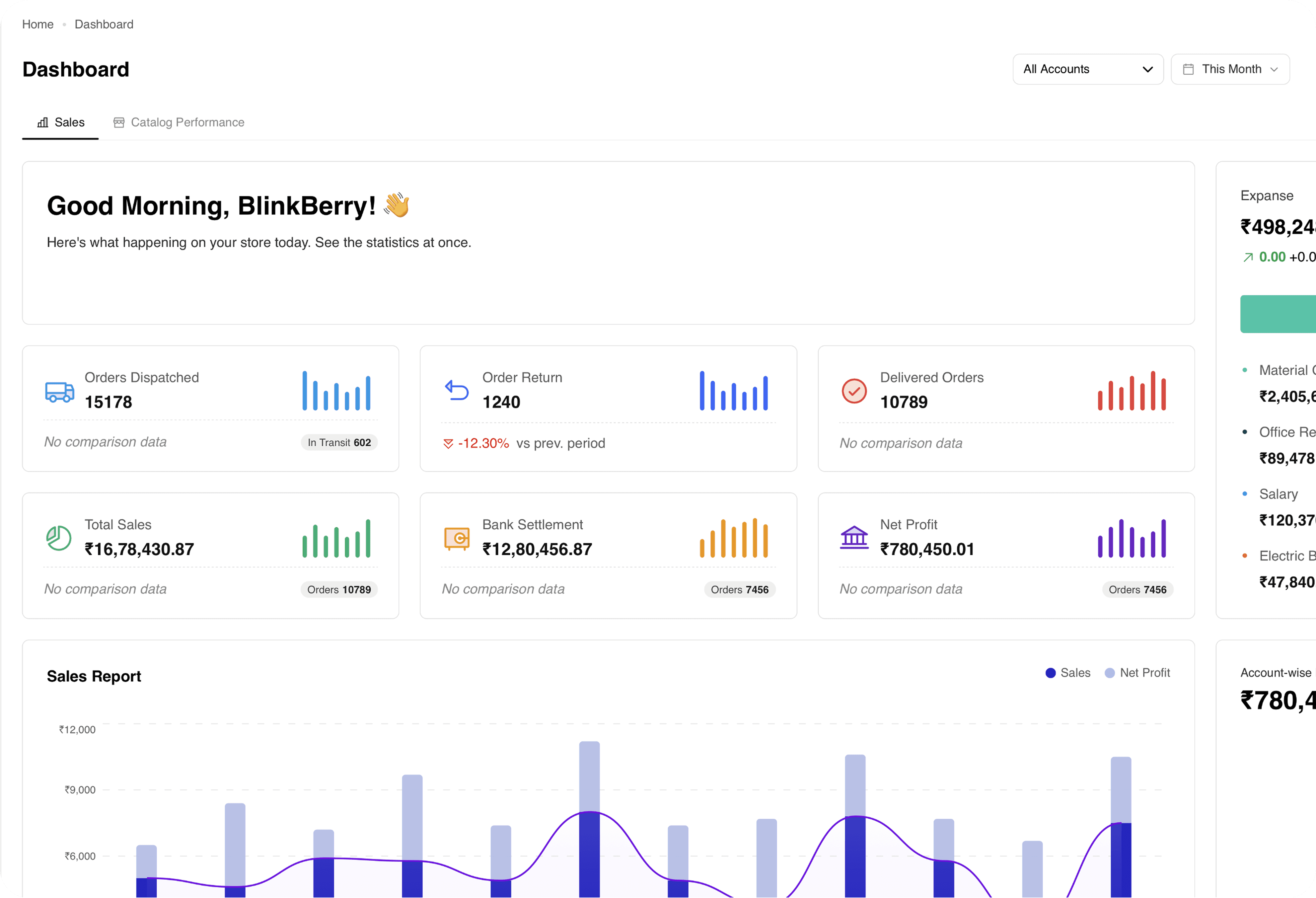Click the Bank Settlement safe icon
This screenshot has width=1316, height=898.
(456, 539)
